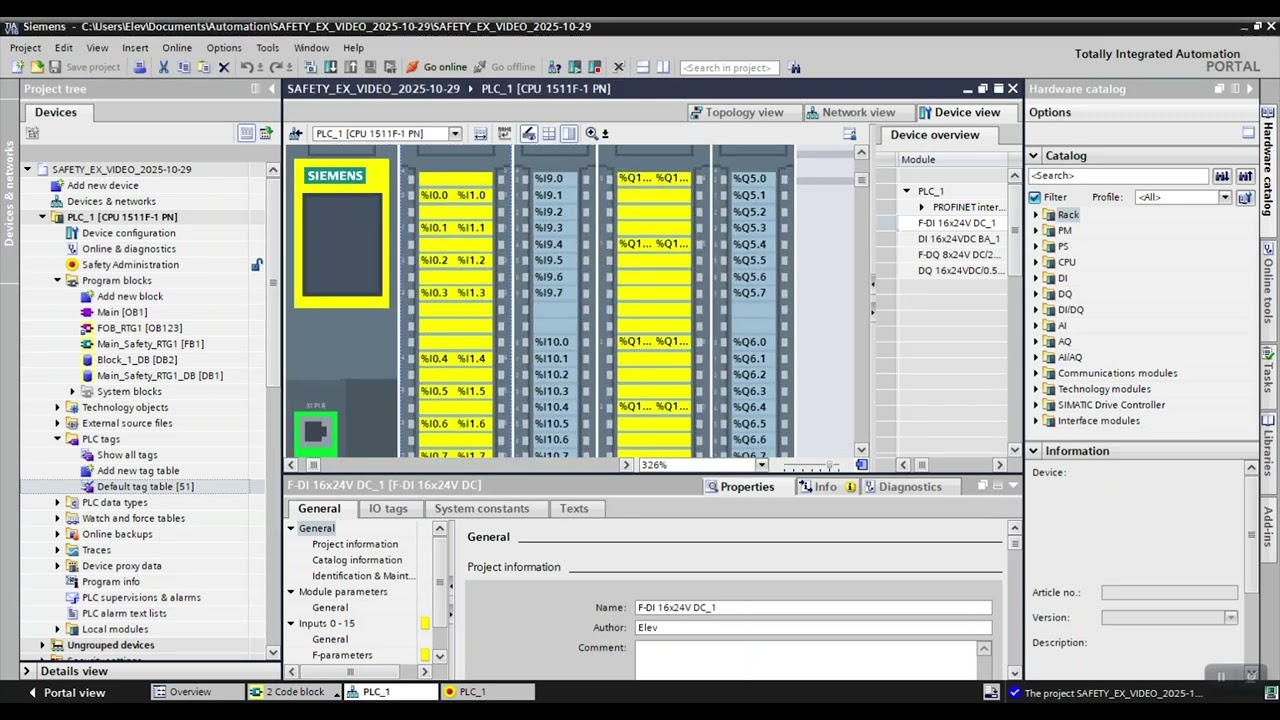Click the Safety Administration tree icon

point(72,265)
